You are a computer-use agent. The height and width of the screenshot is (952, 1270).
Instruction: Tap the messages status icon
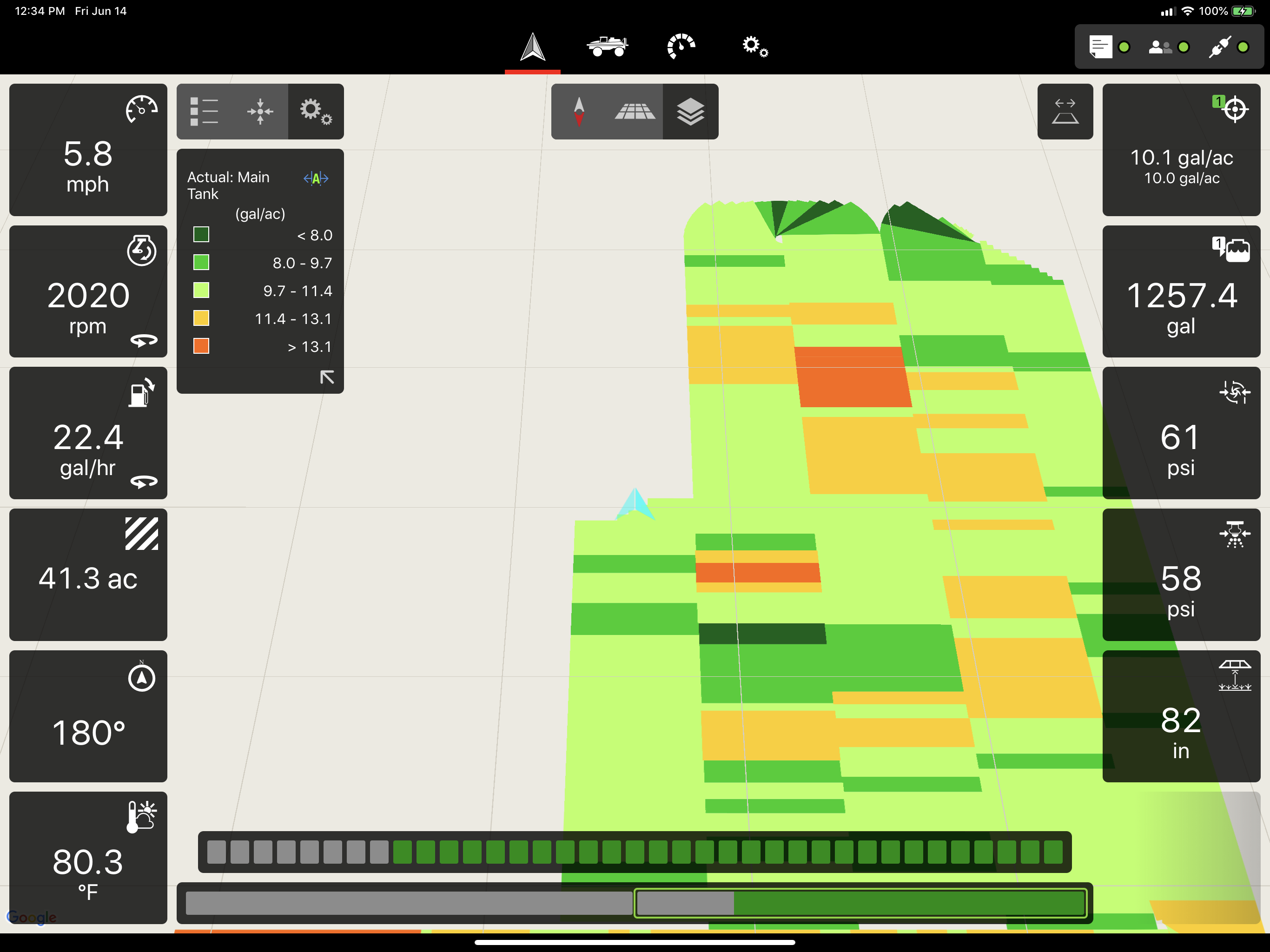coord(1101,47)
